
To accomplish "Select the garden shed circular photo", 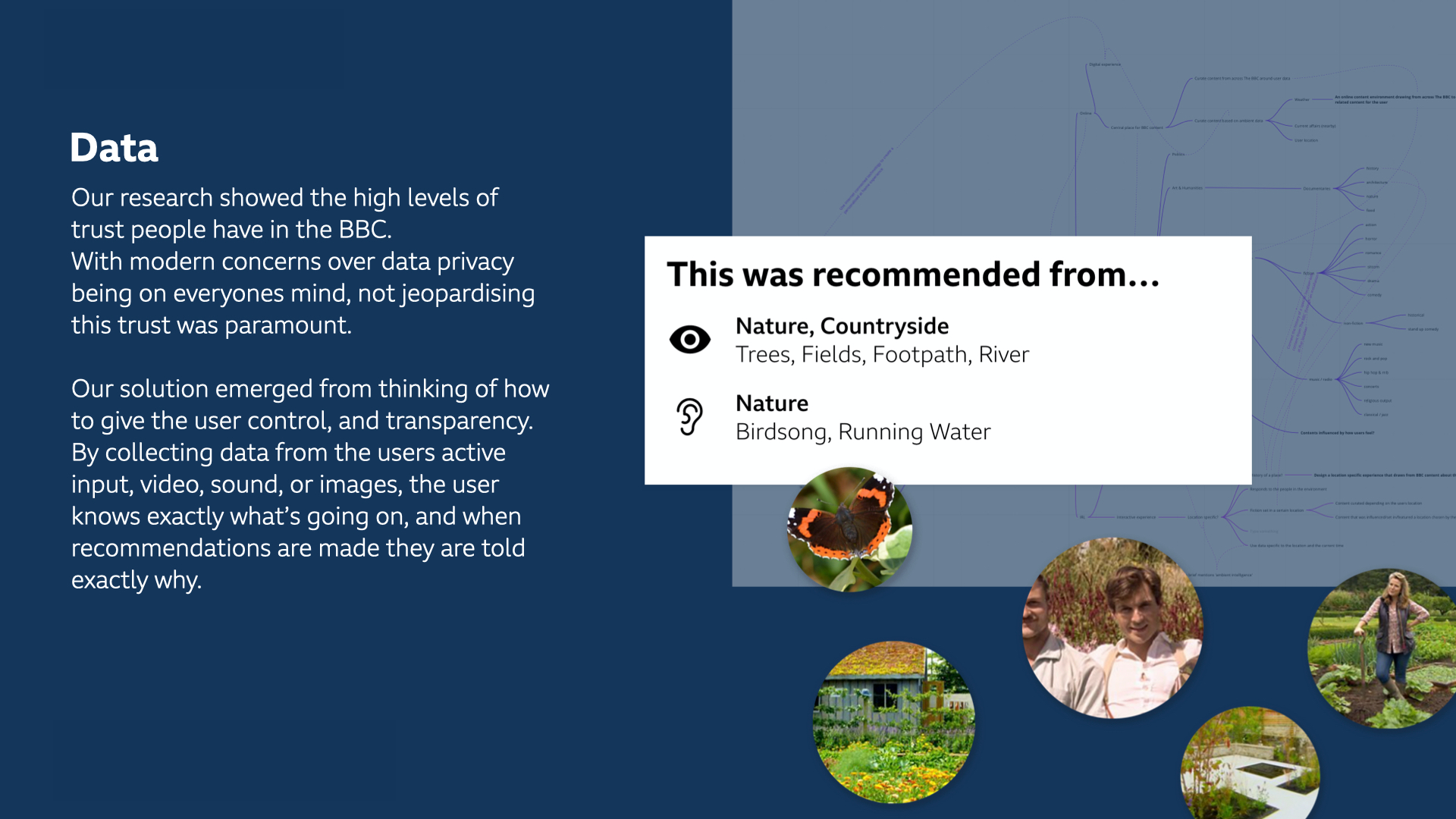I will pos(893,722).
